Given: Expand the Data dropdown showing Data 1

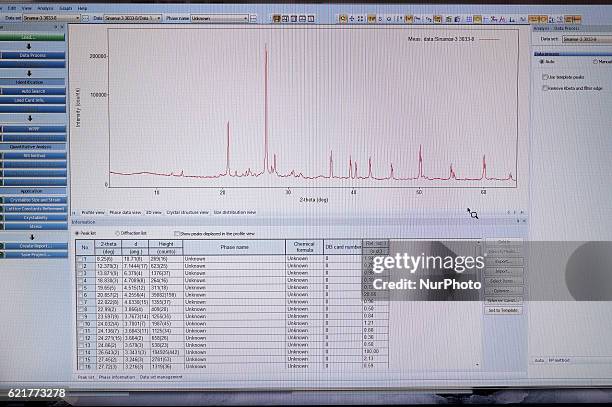Looking at the screenshot, I should (158, 18).
